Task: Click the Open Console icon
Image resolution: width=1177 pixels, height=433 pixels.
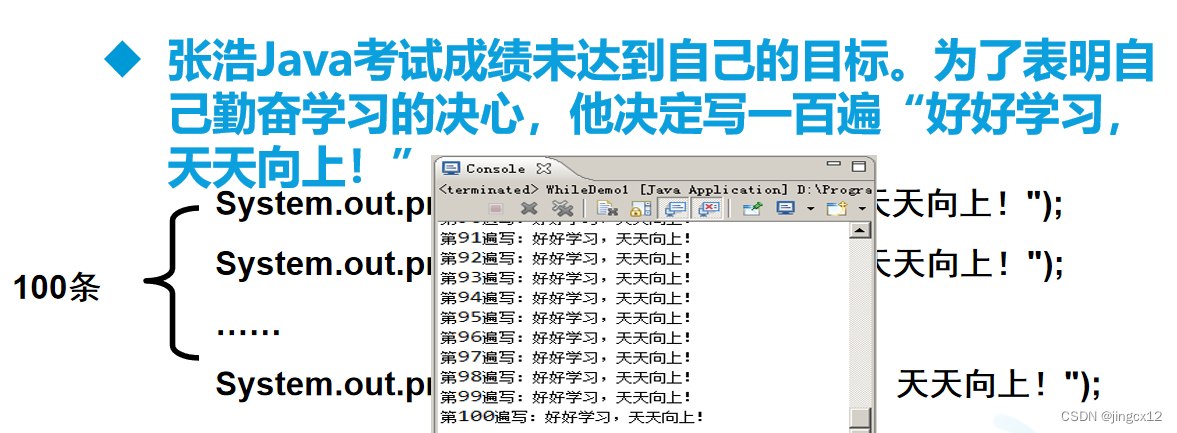Action: pos(836,209)
